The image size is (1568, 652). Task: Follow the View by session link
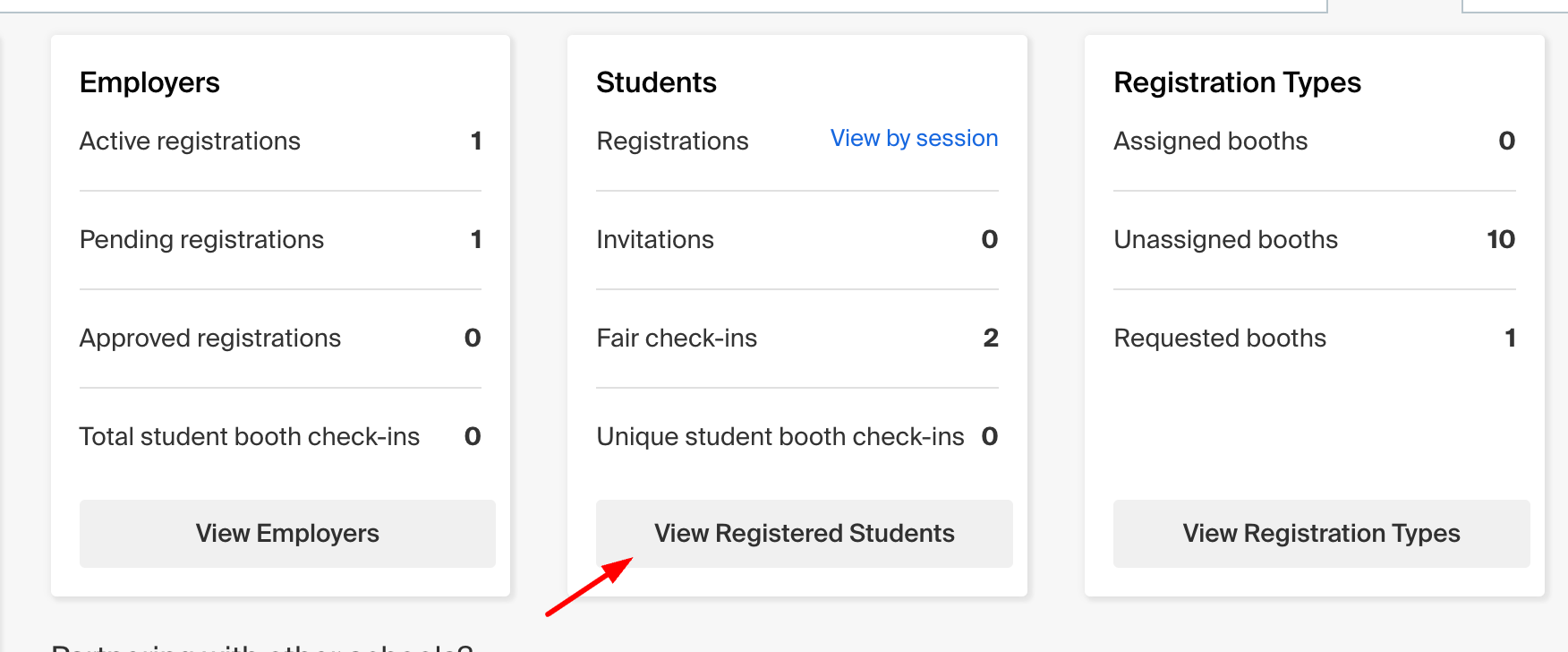914,139
